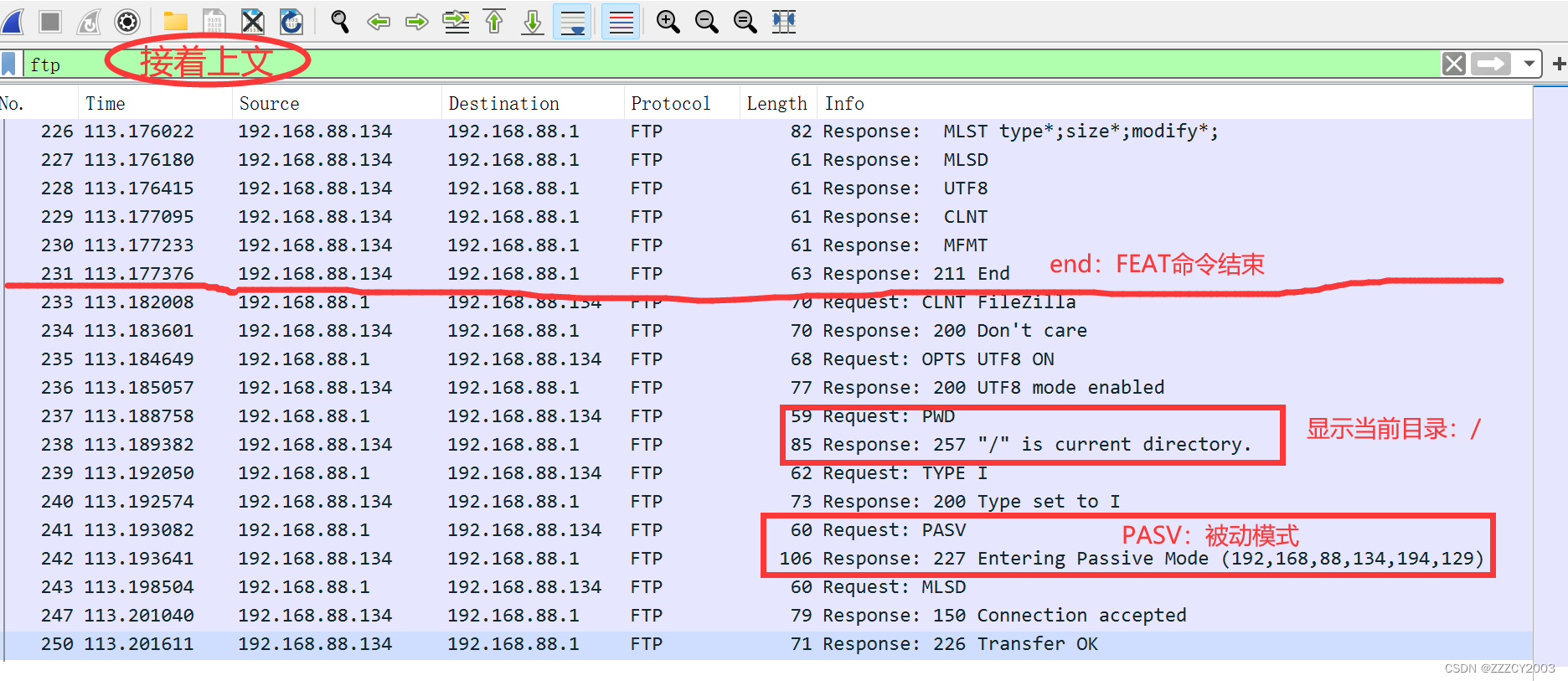Go to the previous packet in history

[x=379, y=21]
